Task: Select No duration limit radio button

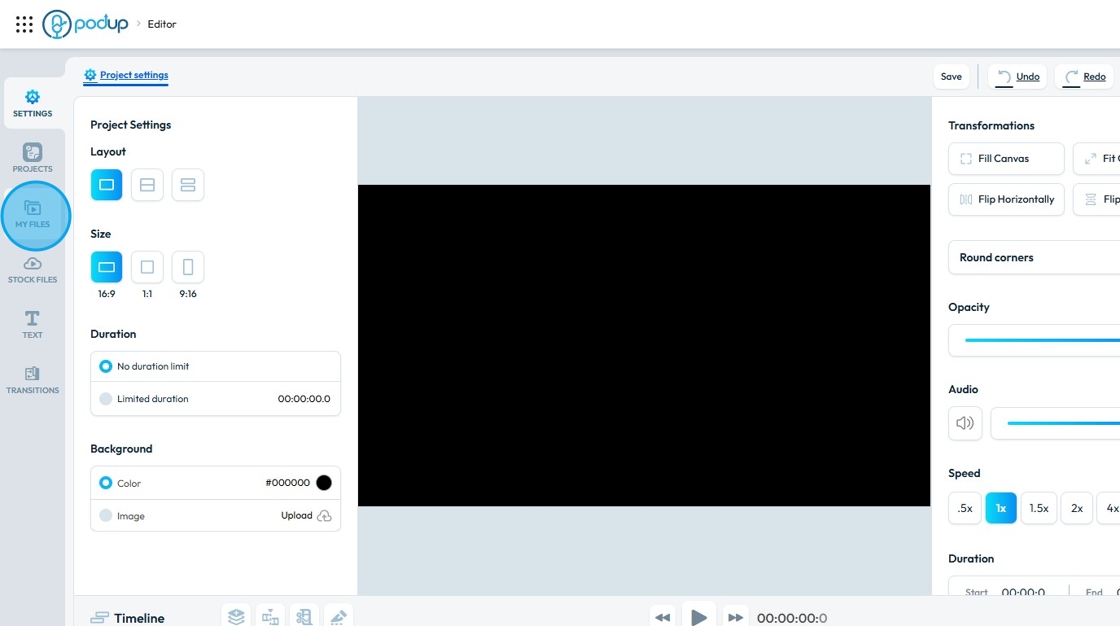Action: pos(106,366)
